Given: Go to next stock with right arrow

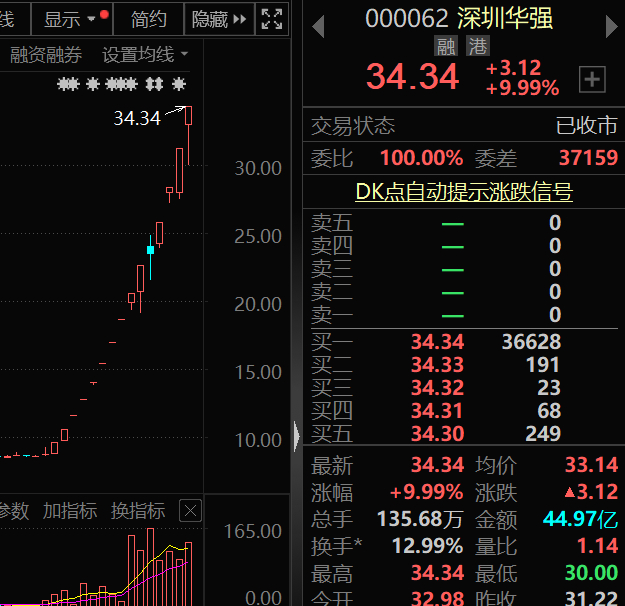Looking at the screenshot, I should (x=611, y=27).
